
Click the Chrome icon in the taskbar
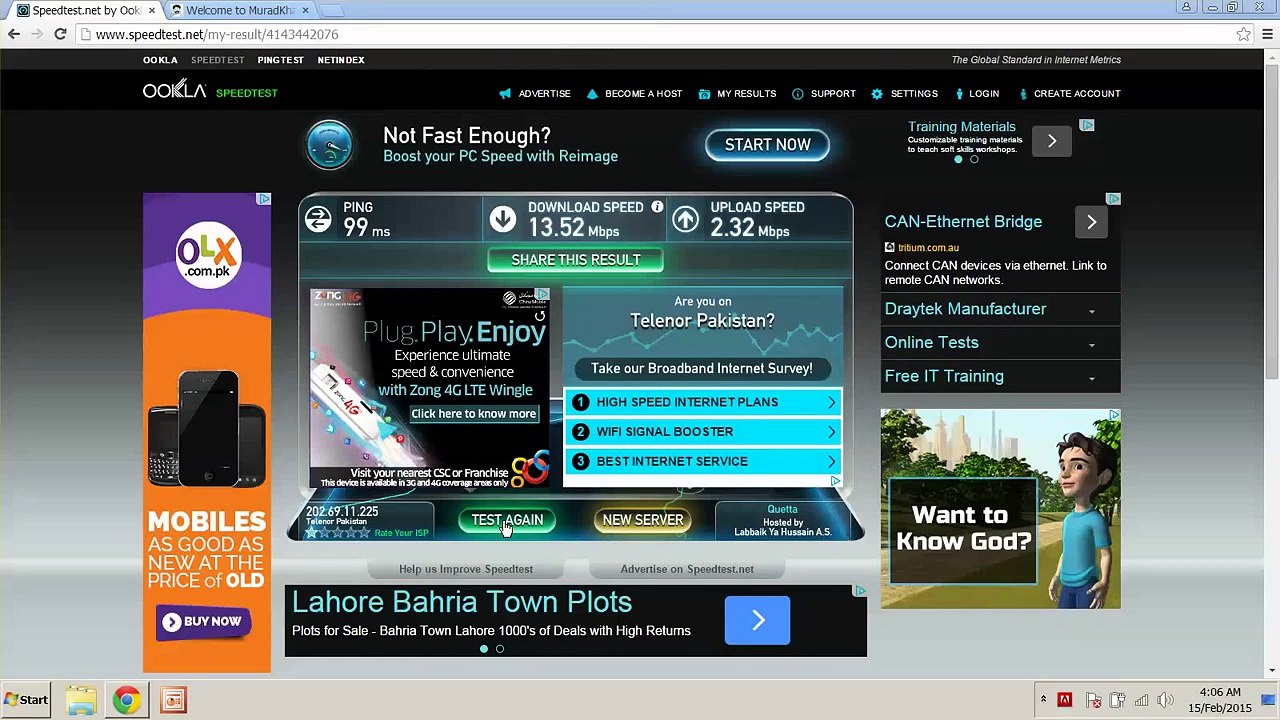[127, 700]
